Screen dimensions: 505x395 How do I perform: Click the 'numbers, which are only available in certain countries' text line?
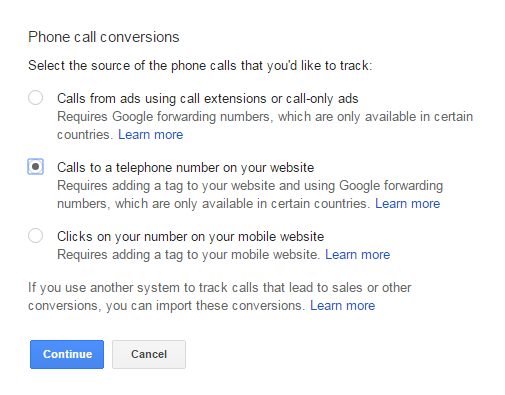pos(213,204)
